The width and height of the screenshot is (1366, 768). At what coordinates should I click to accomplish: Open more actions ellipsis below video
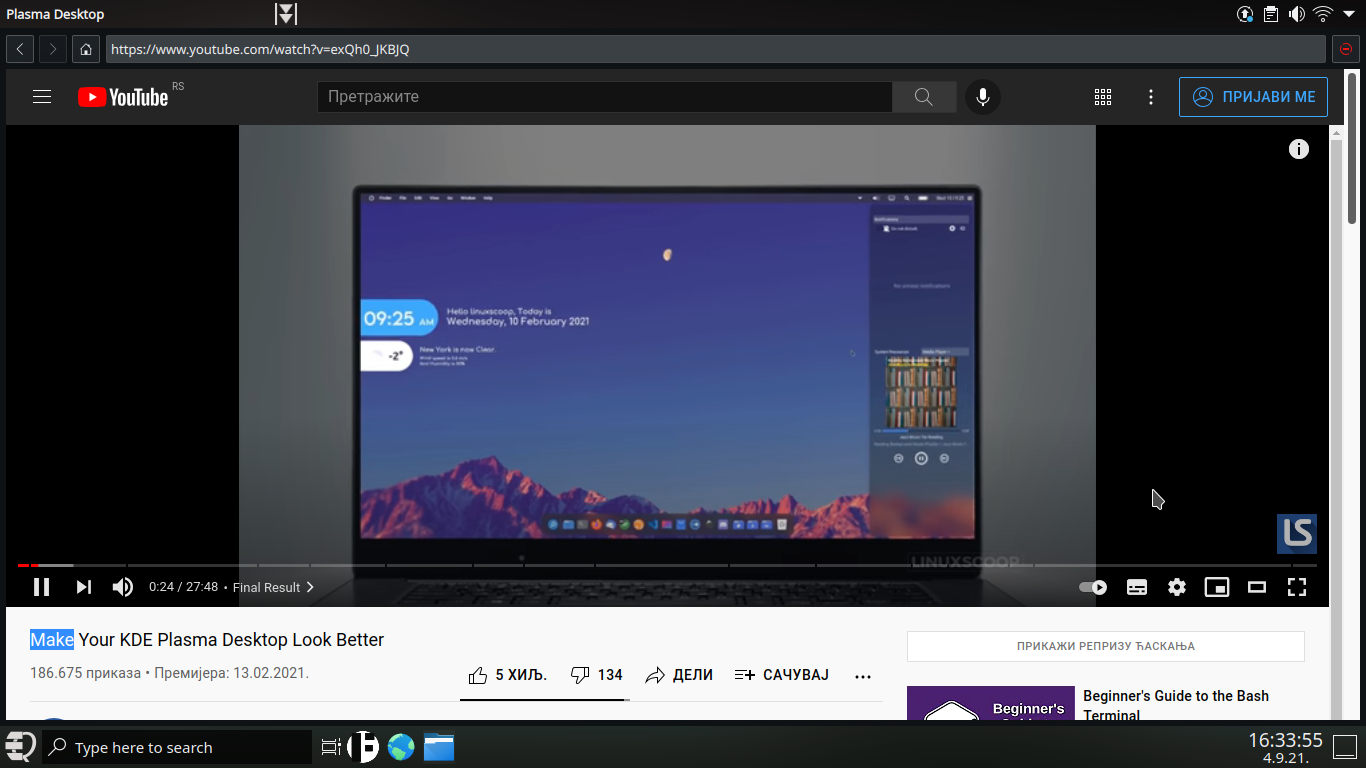[863, 676]
